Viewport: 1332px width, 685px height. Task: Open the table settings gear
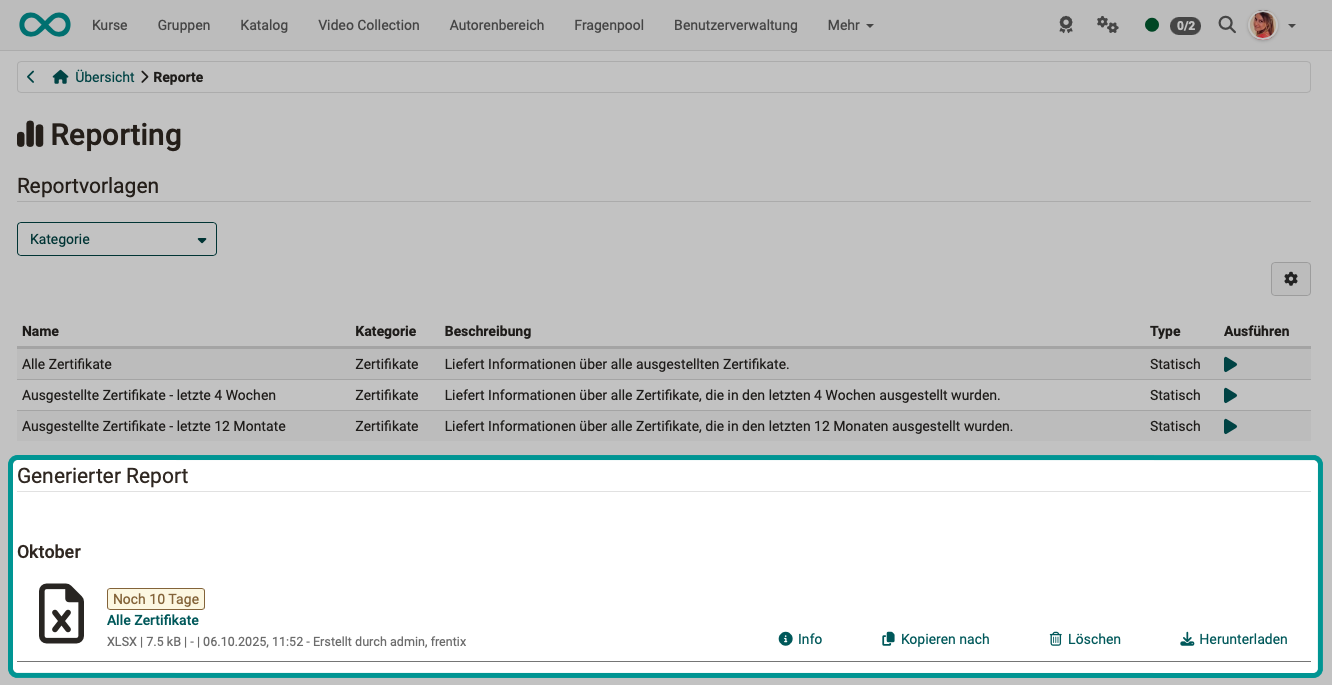click(1291, 279)
